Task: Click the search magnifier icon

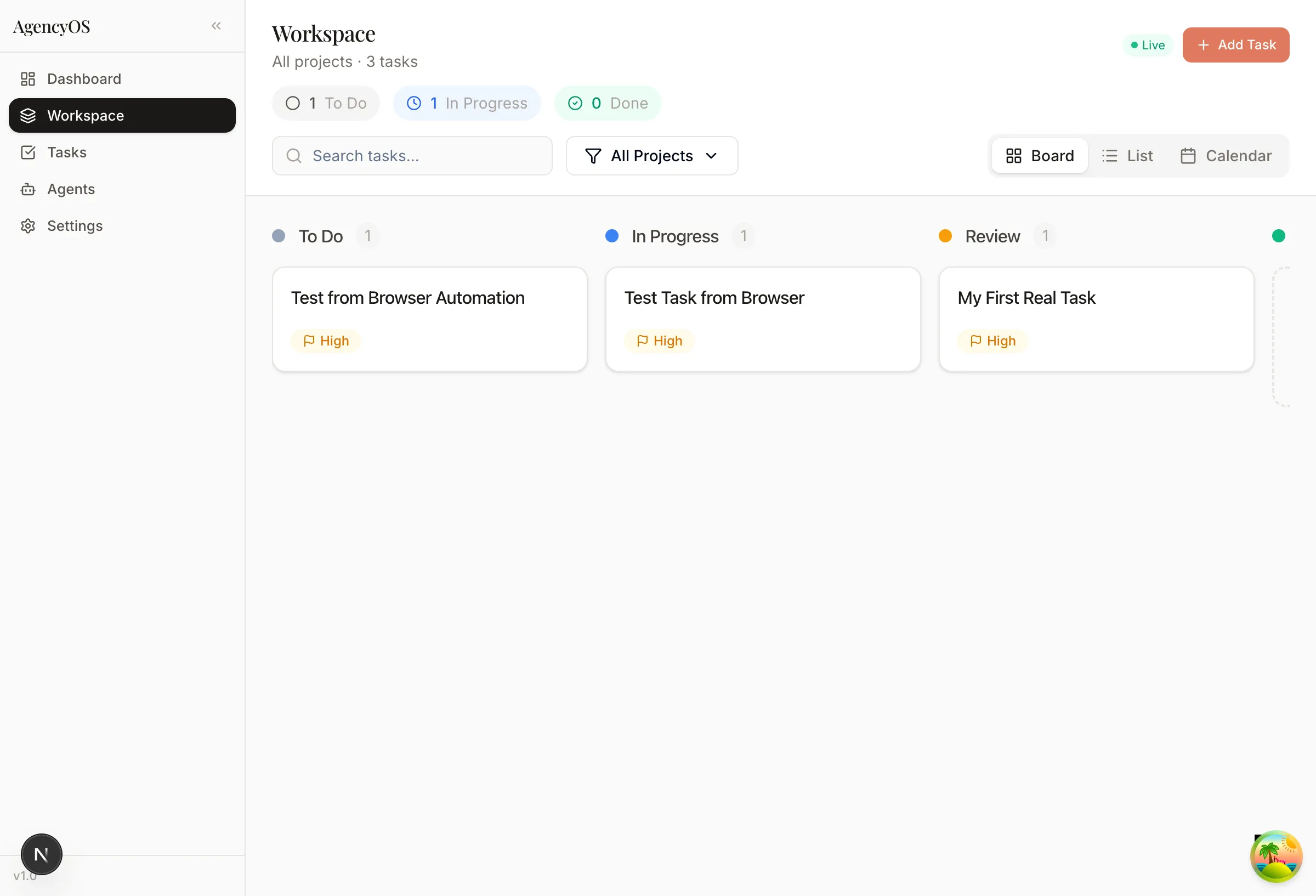Action: click(x=293, y=156)
